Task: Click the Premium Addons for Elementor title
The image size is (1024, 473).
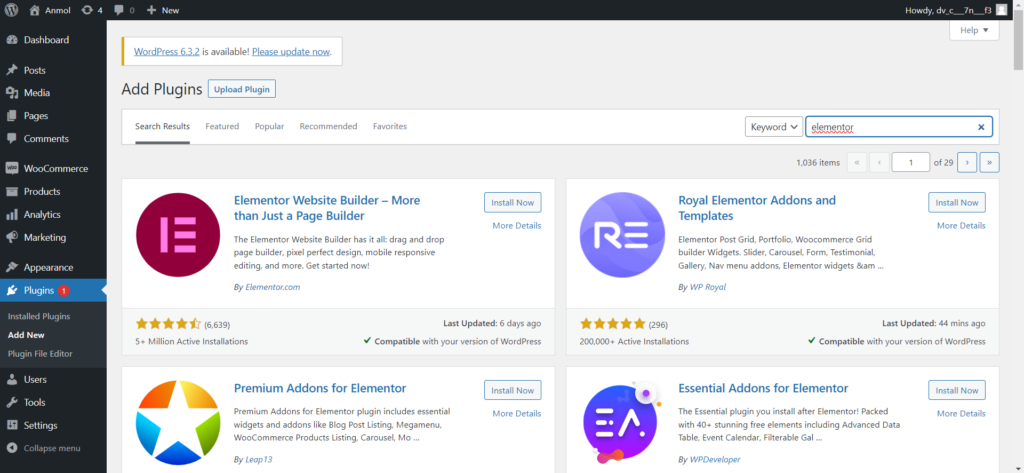Action: tap(320, 388)
